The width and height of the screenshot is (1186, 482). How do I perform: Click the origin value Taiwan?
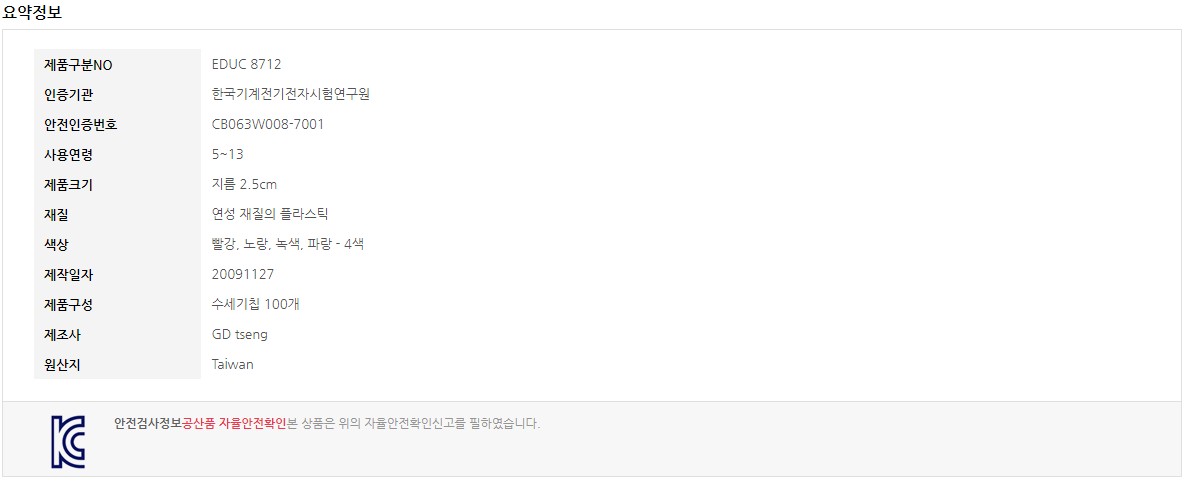233,364
